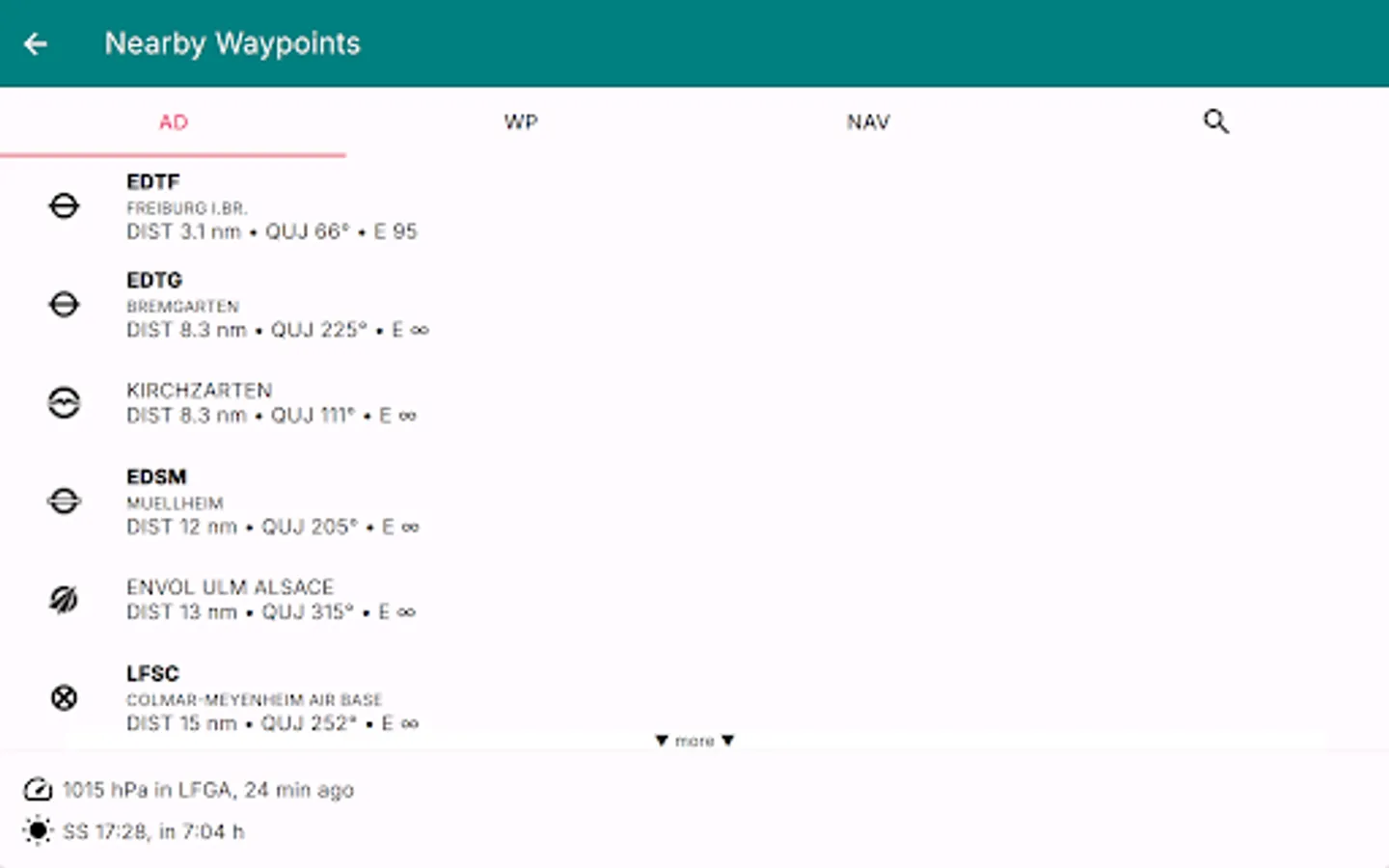Tap the back arrow to leave Nearby Waypoints
Image resolution: width=1389 pixels, height=868 pixels.
(36, 43)
